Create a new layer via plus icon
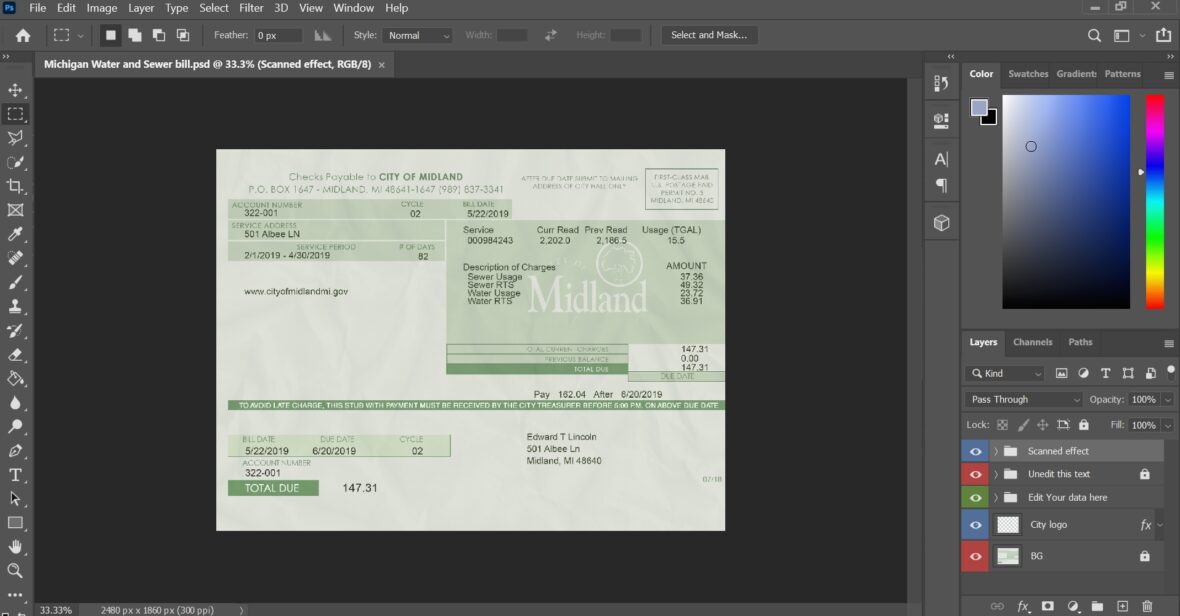Image resolution: width=1180 pixels, height=616 pixels. [1122, 606]
